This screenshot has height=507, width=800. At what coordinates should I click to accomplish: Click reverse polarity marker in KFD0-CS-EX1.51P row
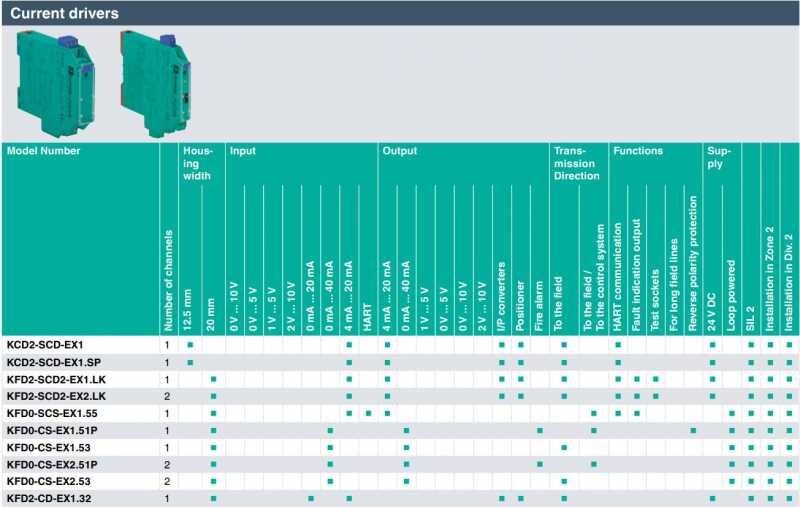[x=693, y=430]
